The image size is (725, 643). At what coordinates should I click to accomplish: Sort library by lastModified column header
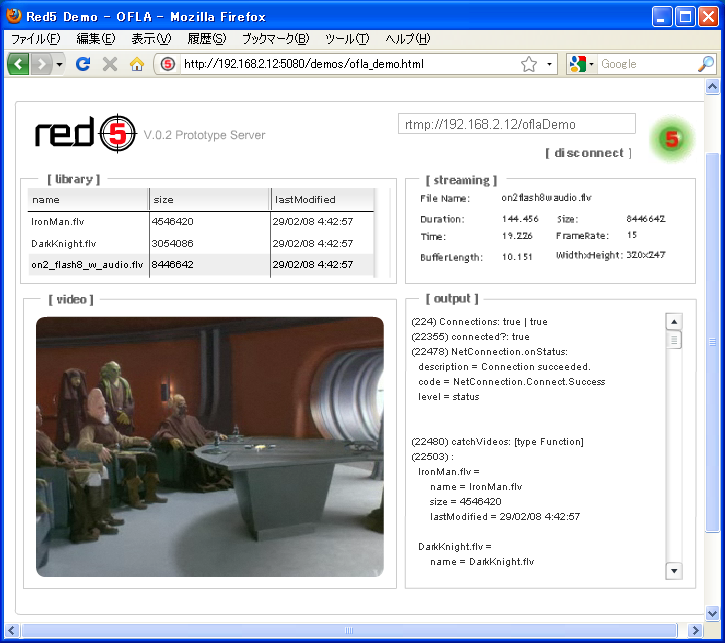pyautogui.click(x=322, y=200)
